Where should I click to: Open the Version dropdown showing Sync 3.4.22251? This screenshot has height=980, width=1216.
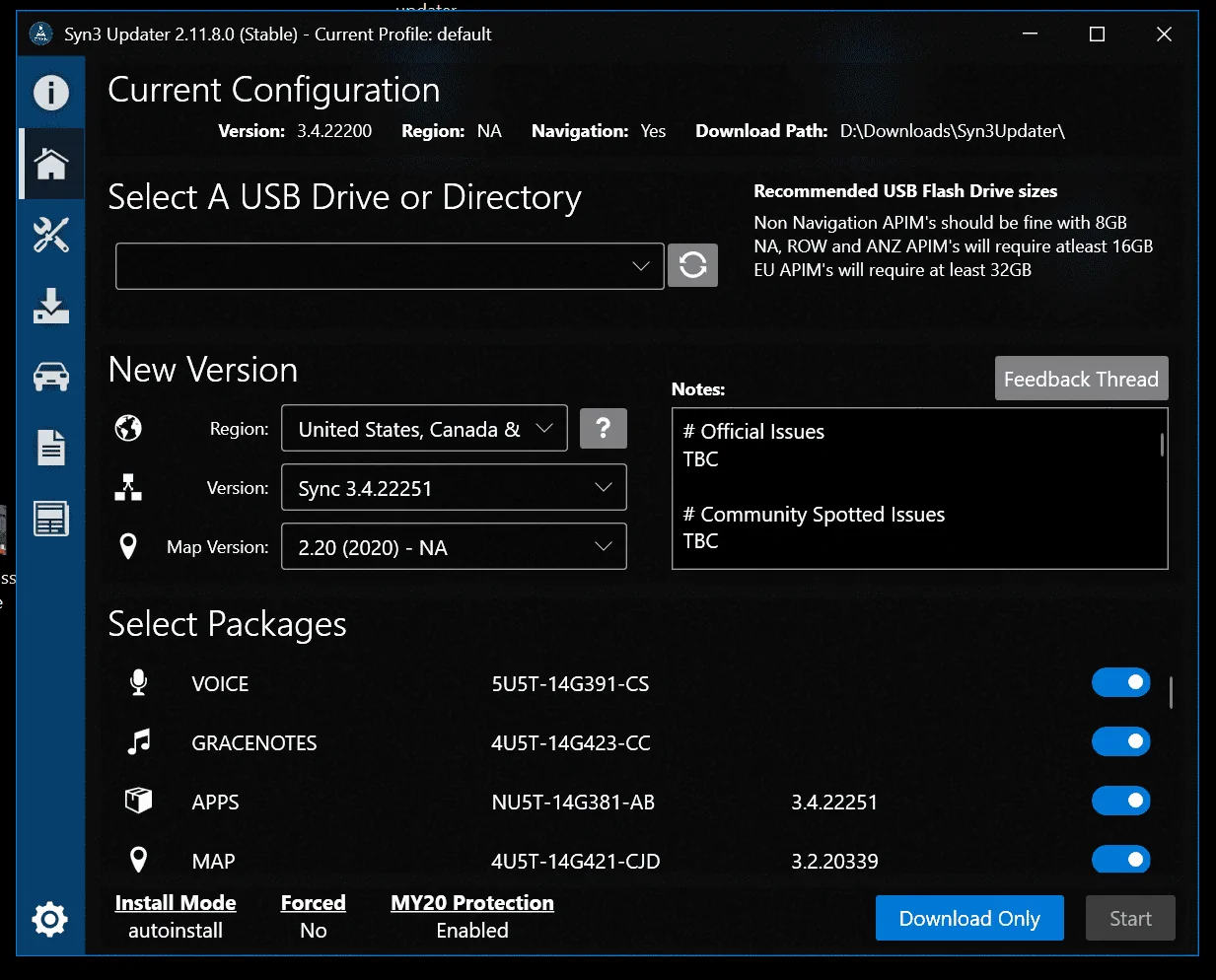[454, 487]
